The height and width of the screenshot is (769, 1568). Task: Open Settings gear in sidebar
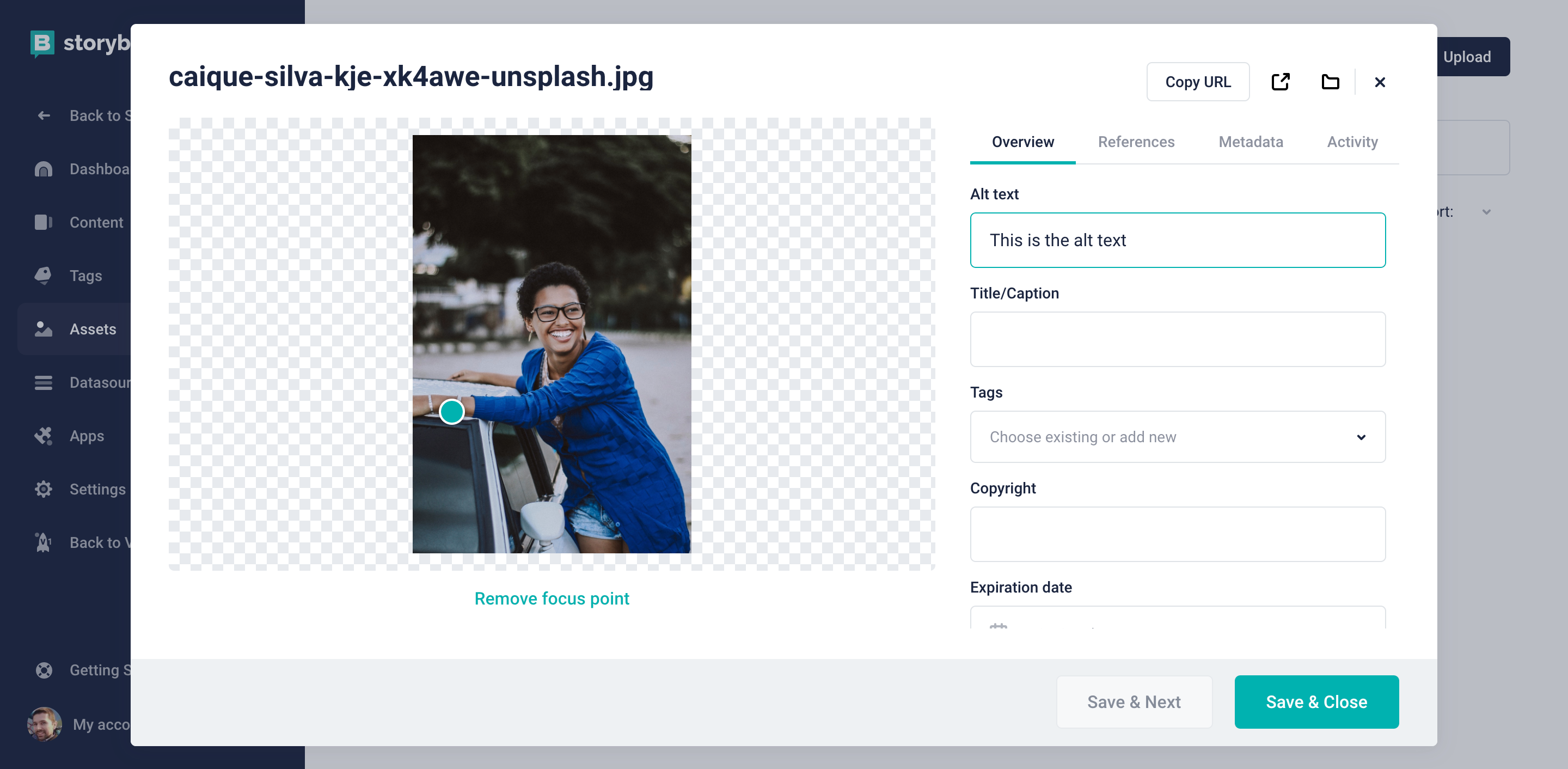[44, 489]
